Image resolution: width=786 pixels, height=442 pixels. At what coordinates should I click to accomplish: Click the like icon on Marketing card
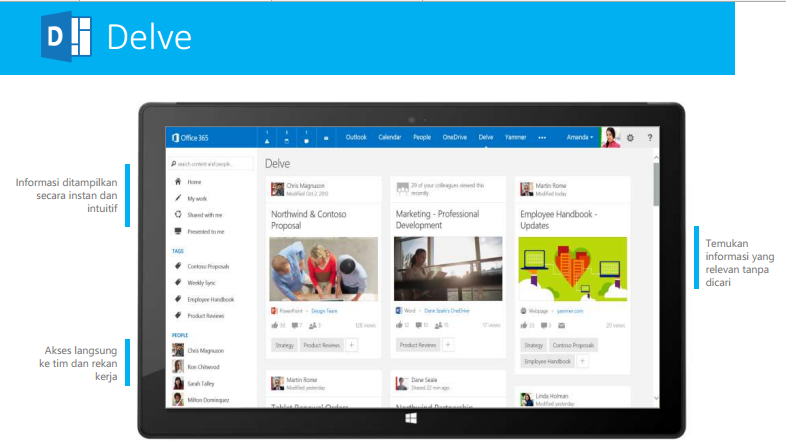point(399,325)
